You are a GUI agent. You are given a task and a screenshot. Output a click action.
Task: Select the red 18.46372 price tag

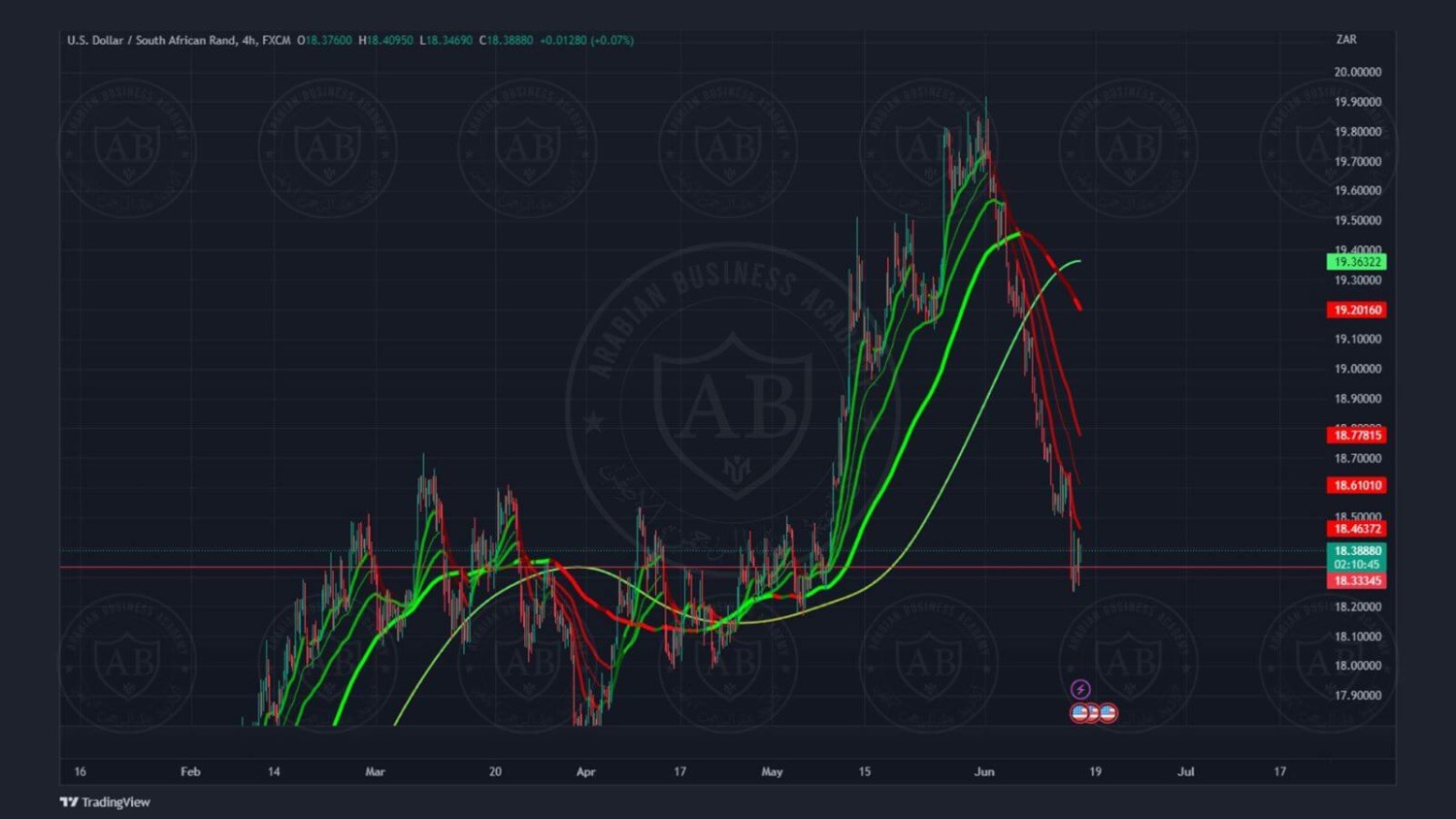pos(1357,529)
